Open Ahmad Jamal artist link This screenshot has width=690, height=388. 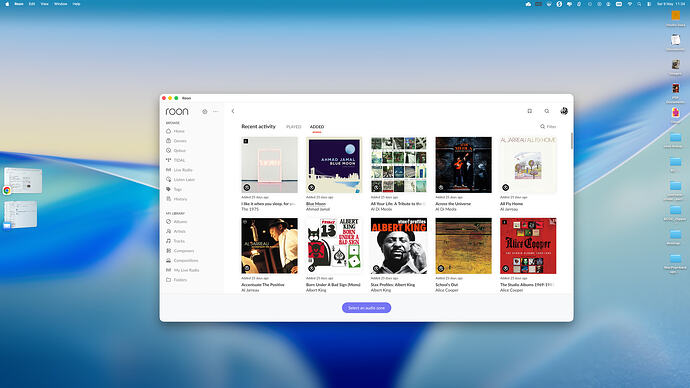pyautogui.click(x=318, y=209)
